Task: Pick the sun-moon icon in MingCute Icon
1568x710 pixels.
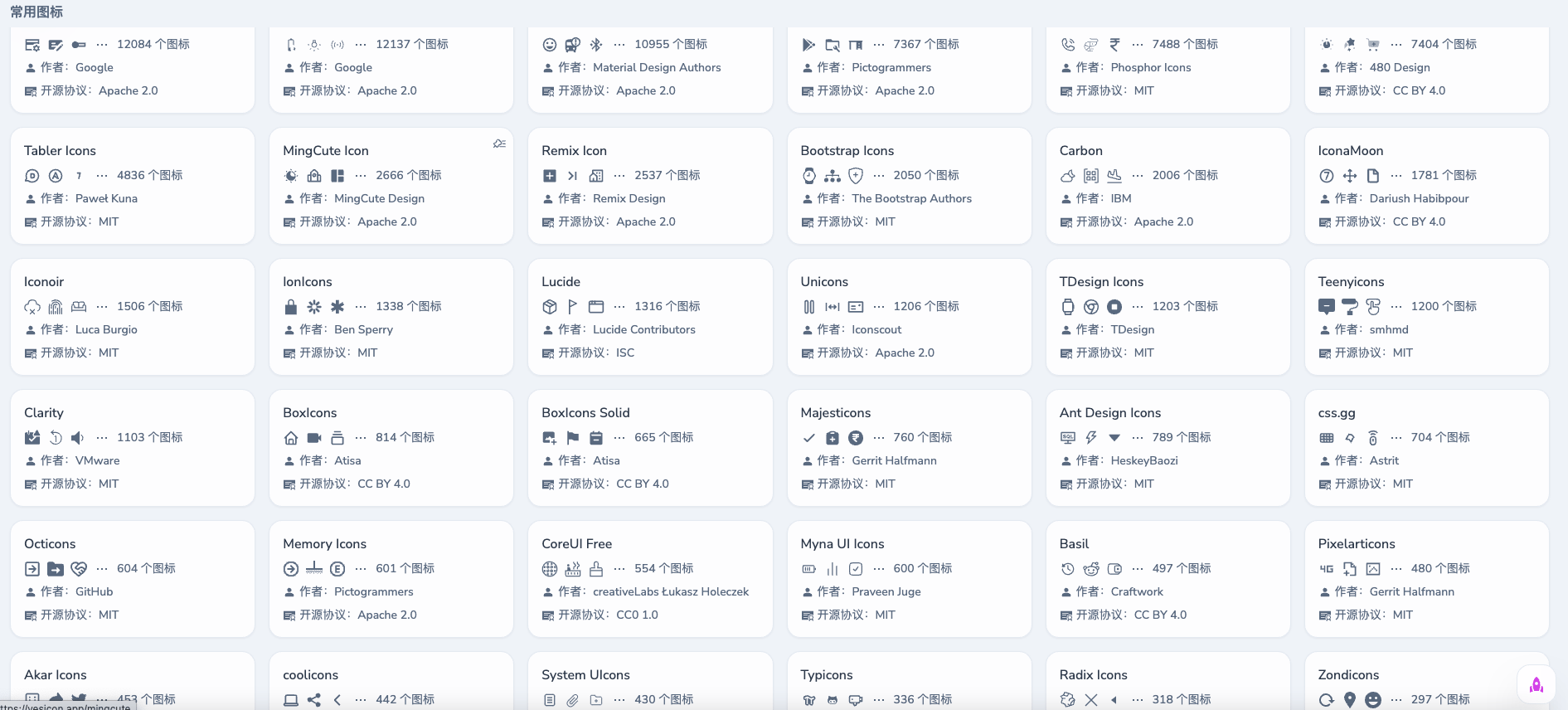Action: tap(291, 176)
